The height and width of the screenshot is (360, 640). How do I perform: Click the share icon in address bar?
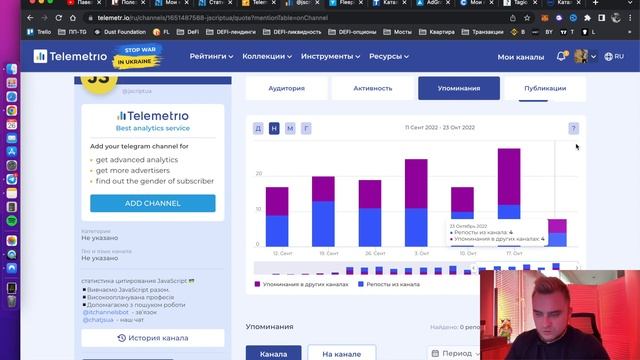[x=513, y=18]
